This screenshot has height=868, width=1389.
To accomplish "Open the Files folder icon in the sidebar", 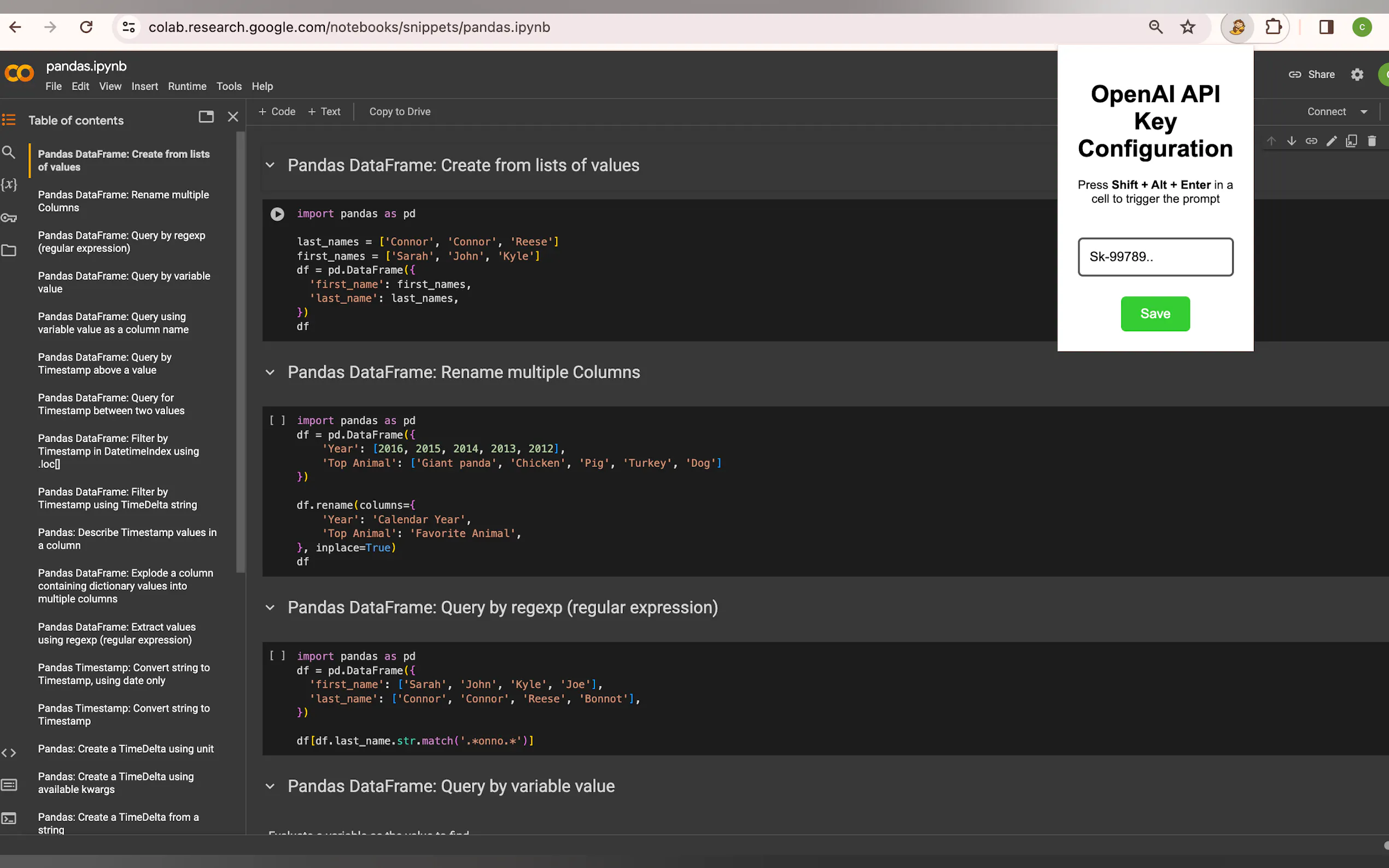I will click(9, 251).
